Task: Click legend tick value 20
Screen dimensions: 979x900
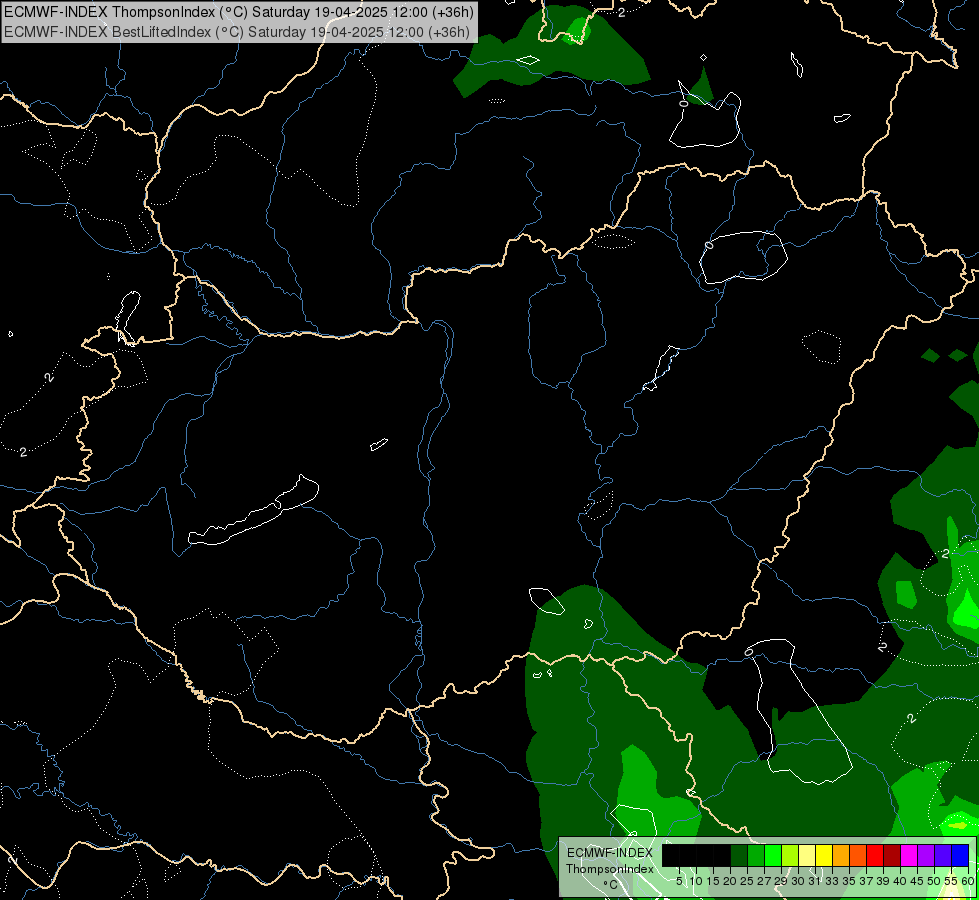Action: (730, 881)
